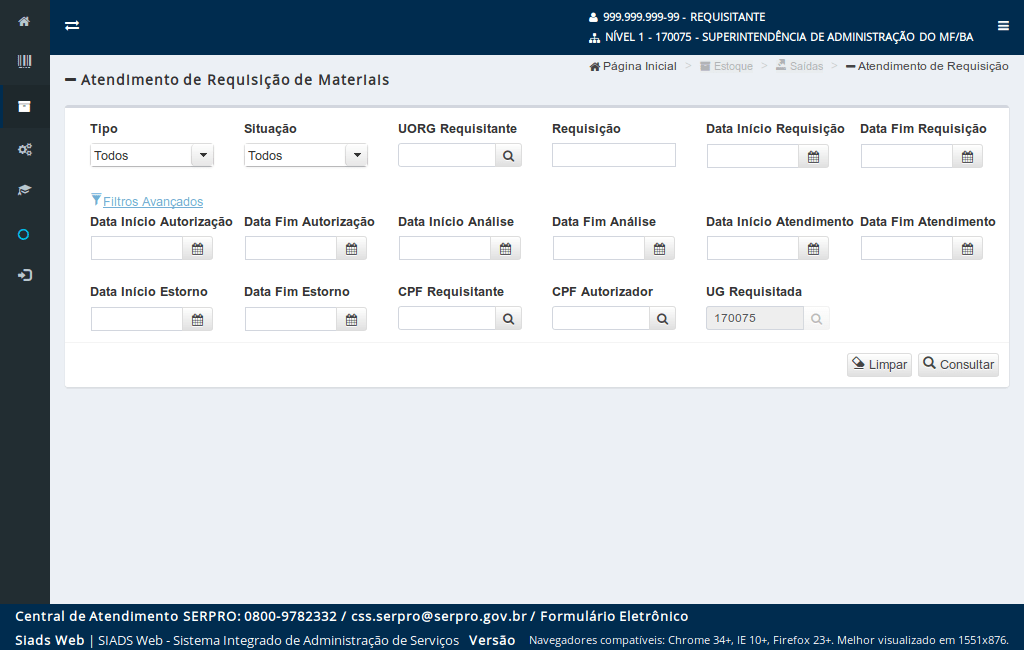Open the gears settings icon in sidebar
Screen dimensions: 1024x650
(x=24, y=150)
